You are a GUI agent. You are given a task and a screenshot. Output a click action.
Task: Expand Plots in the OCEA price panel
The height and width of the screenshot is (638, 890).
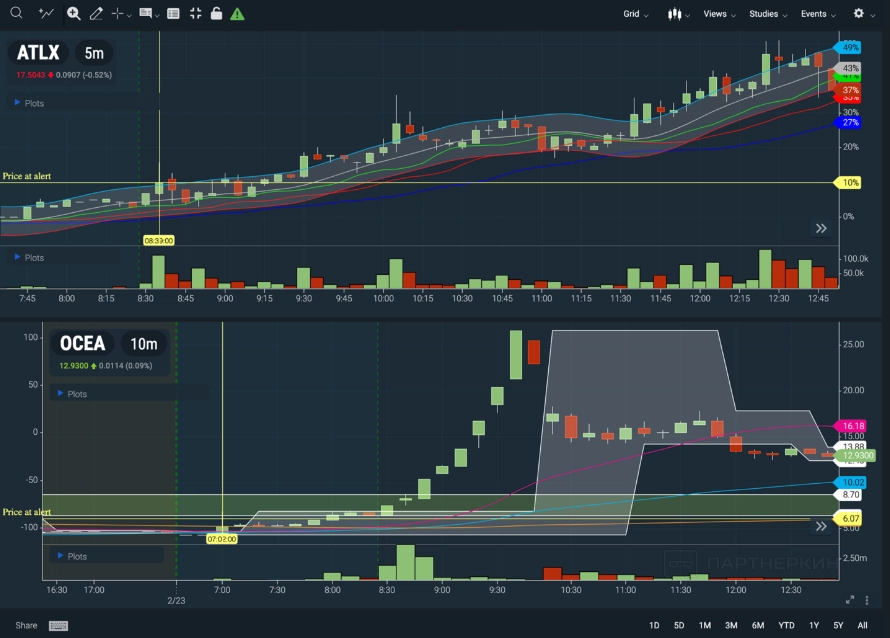[72, 393]
